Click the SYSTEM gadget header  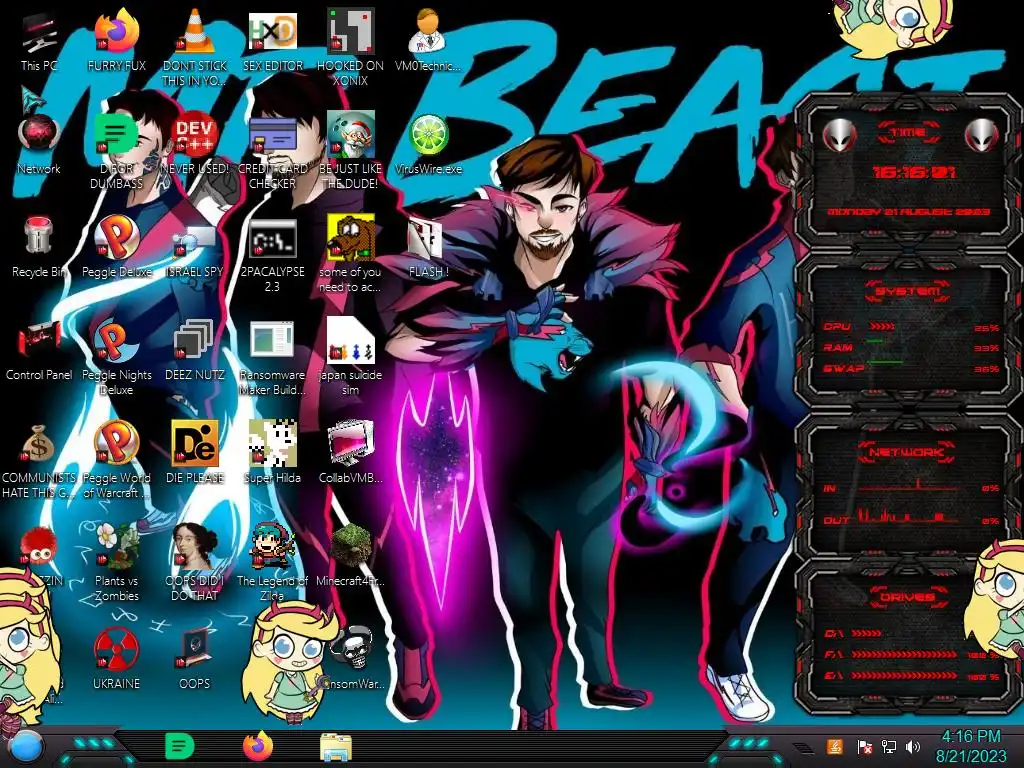[x=908, y=291]
